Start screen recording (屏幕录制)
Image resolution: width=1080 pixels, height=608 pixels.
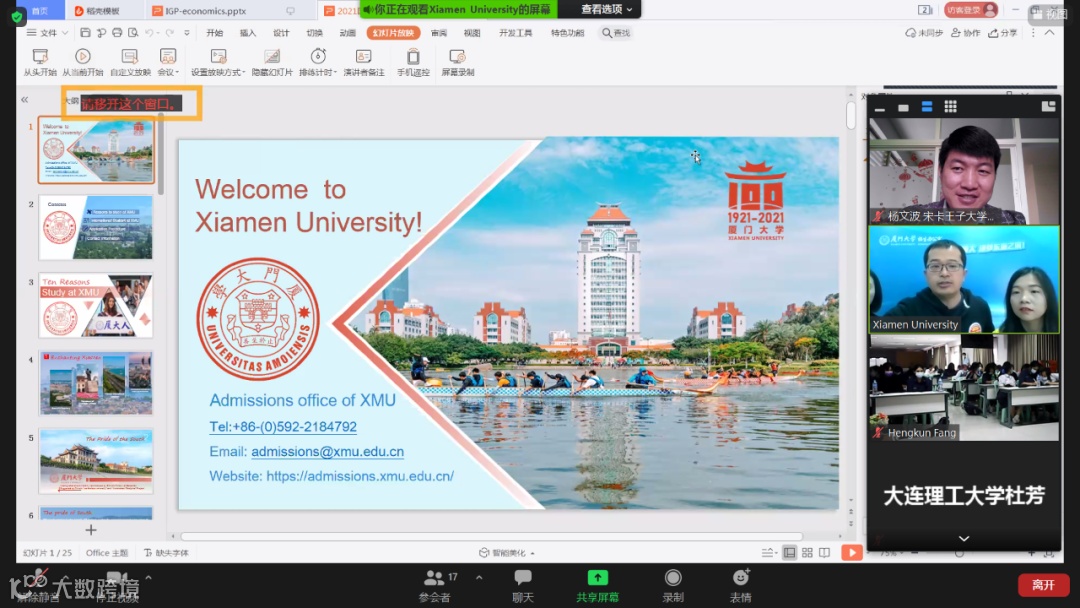click(457, 62)
